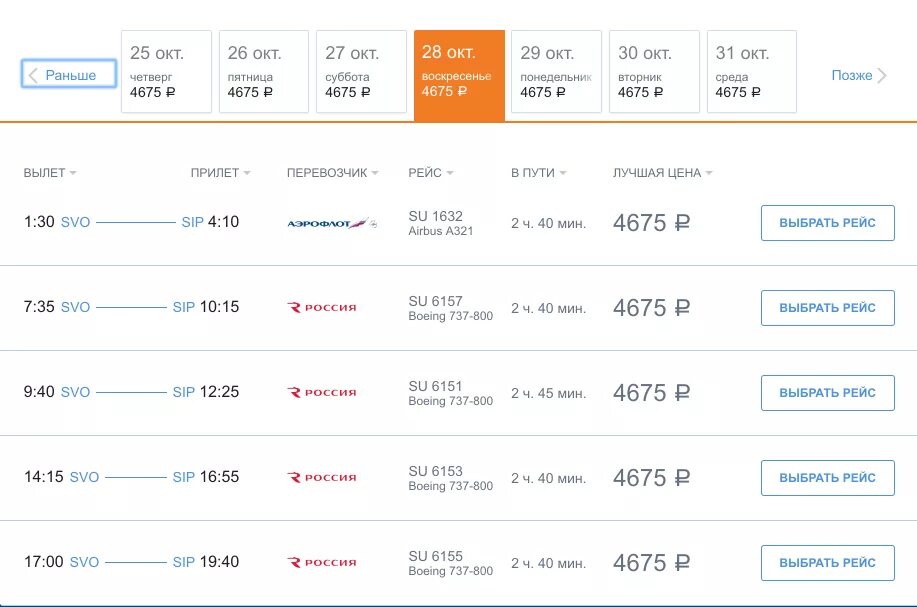
Task: Click the Aeroflot airline logo
Action: tap(331, 223)
